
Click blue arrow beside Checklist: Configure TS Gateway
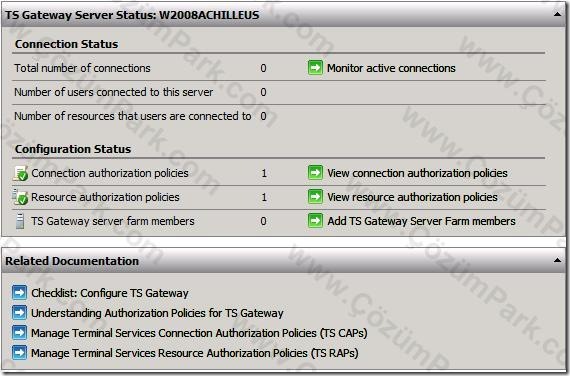coord(19,292)
